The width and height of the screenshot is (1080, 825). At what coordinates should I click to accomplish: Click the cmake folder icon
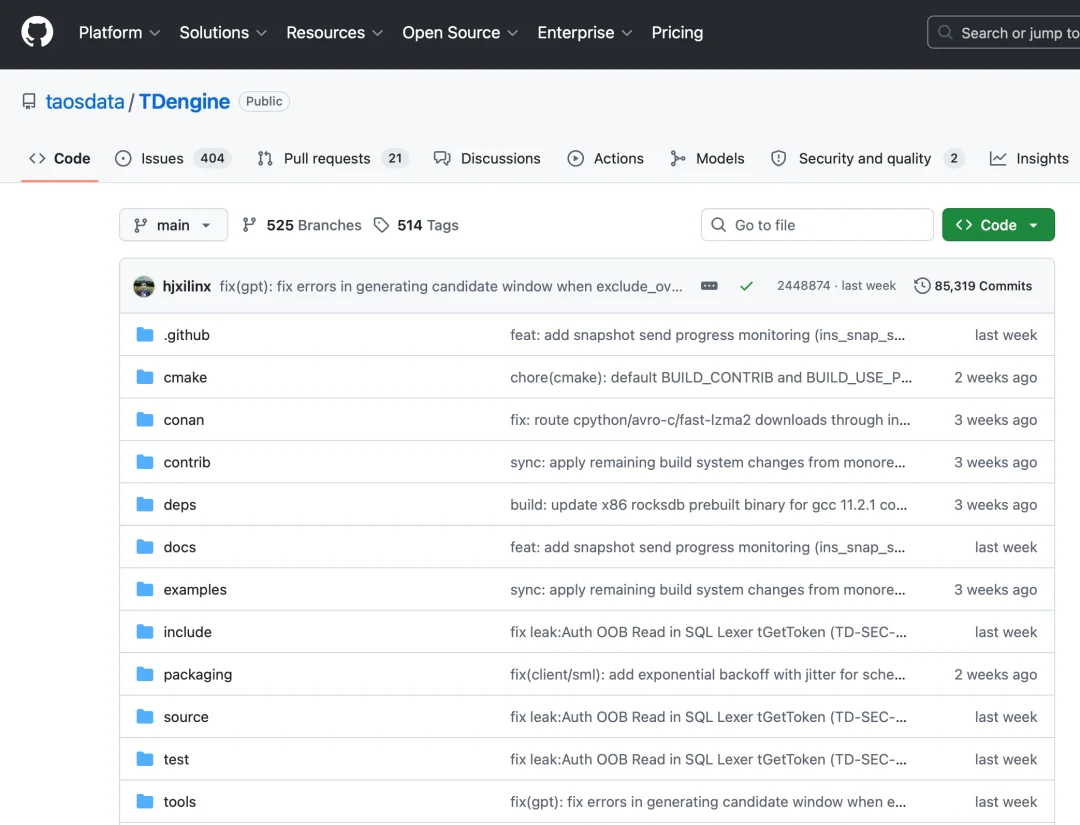tap(145, 377)
